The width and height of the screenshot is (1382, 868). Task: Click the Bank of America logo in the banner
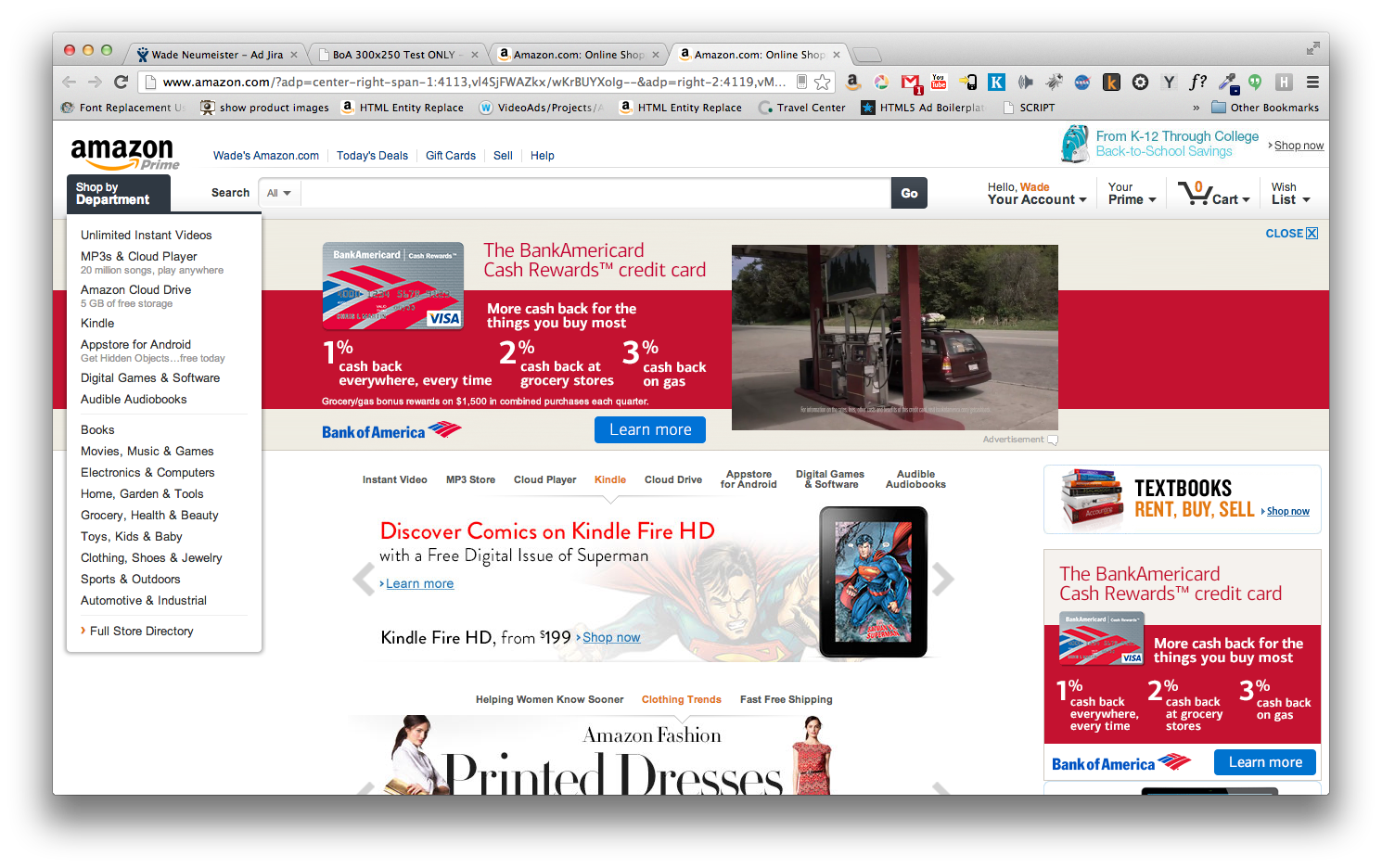(x=390, y=429)
